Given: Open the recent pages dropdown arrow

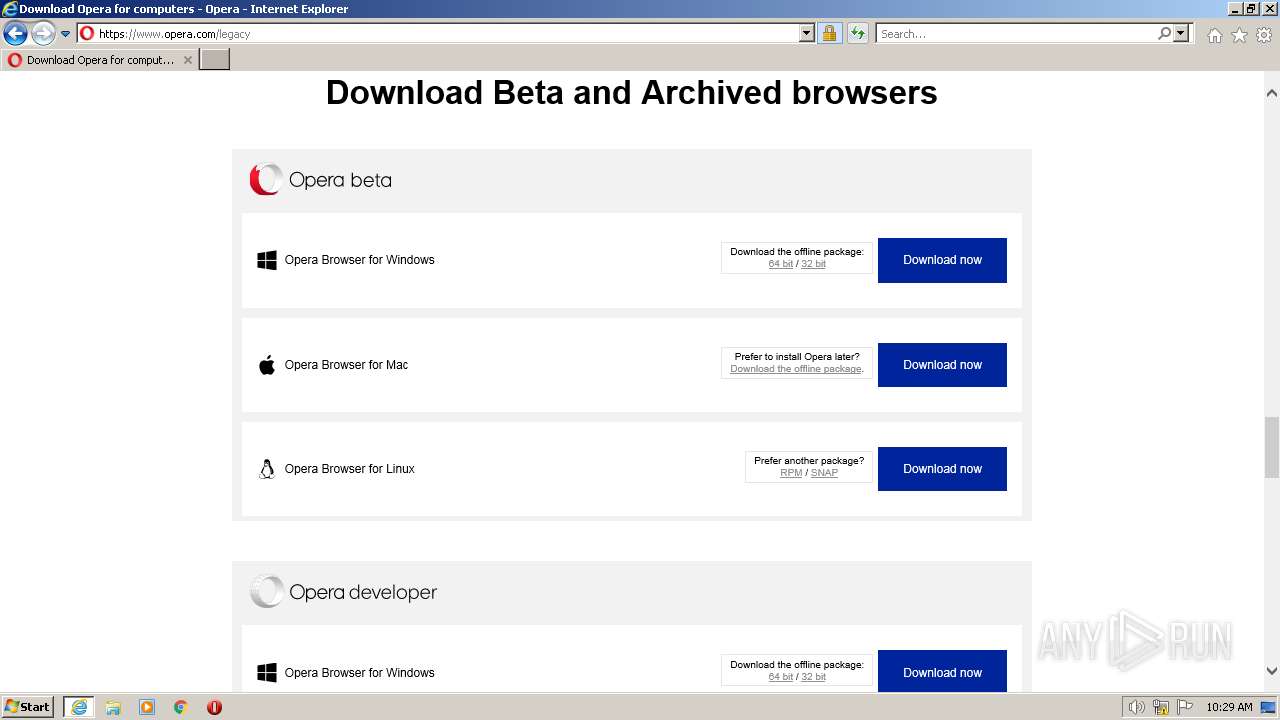Looking at the screenshot, I should (x=66, y=34).
